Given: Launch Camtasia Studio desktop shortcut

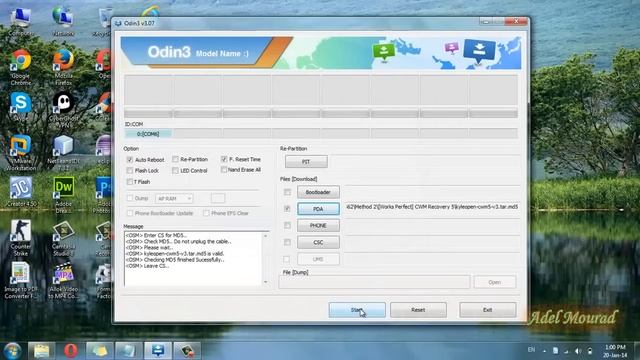Looking at the screenshot, I should pos(63,238).
